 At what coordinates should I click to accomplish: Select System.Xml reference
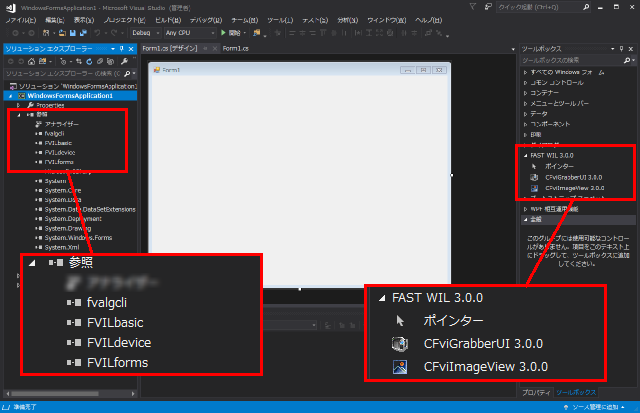(62, 247)
